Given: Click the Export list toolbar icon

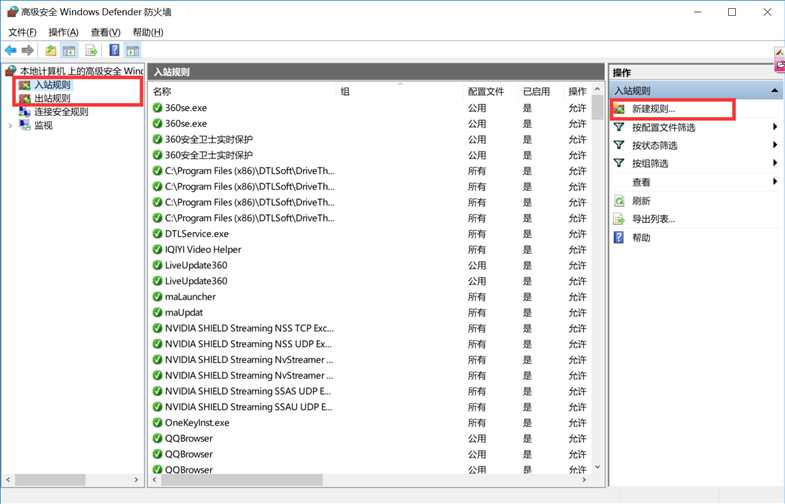Looking at the screenshot, I should [91, 50].
